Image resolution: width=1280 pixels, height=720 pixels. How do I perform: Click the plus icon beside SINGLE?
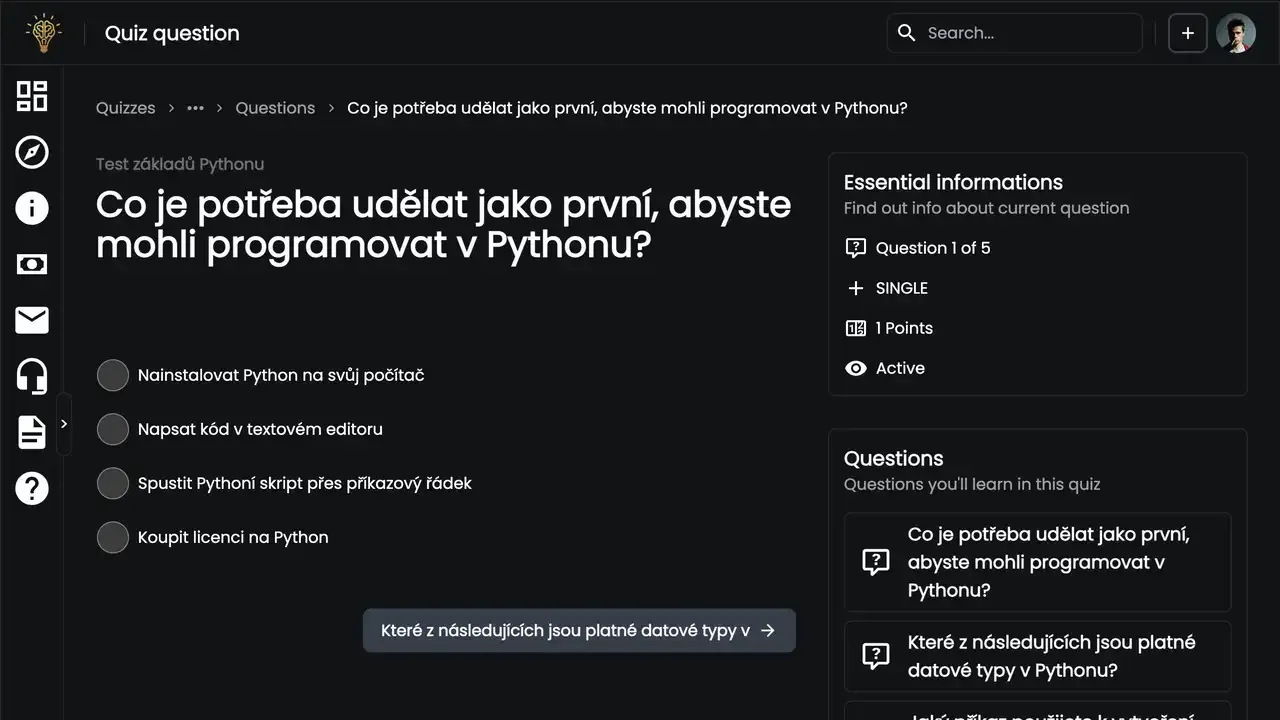[855, 288]
